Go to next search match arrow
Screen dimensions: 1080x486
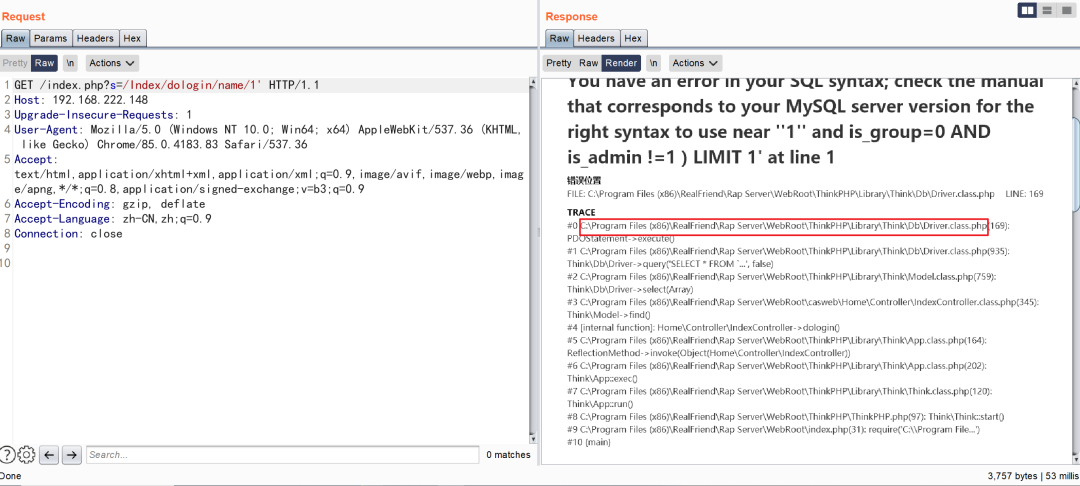tap(72, 454)
